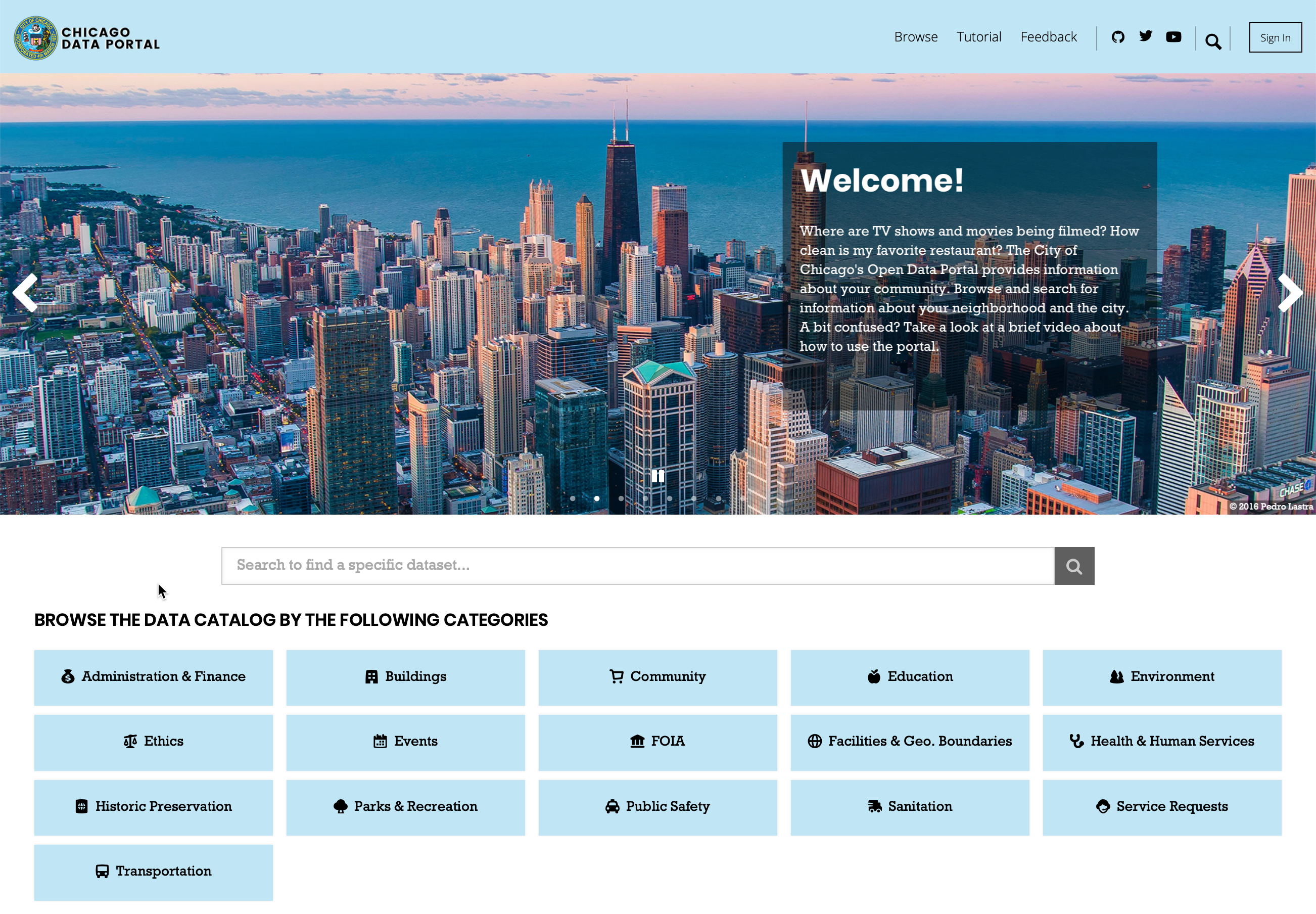Pause the hero slideshow

point(657,476)
